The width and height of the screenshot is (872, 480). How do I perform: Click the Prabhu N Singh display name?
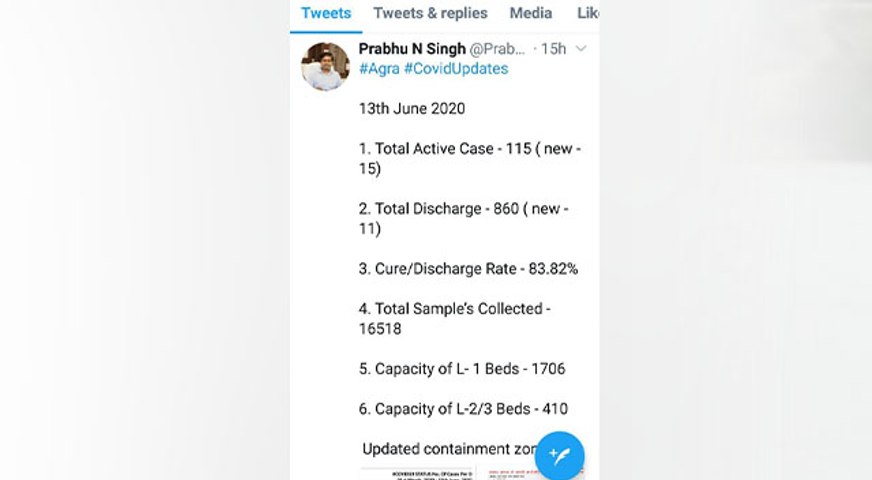point(409,49)
